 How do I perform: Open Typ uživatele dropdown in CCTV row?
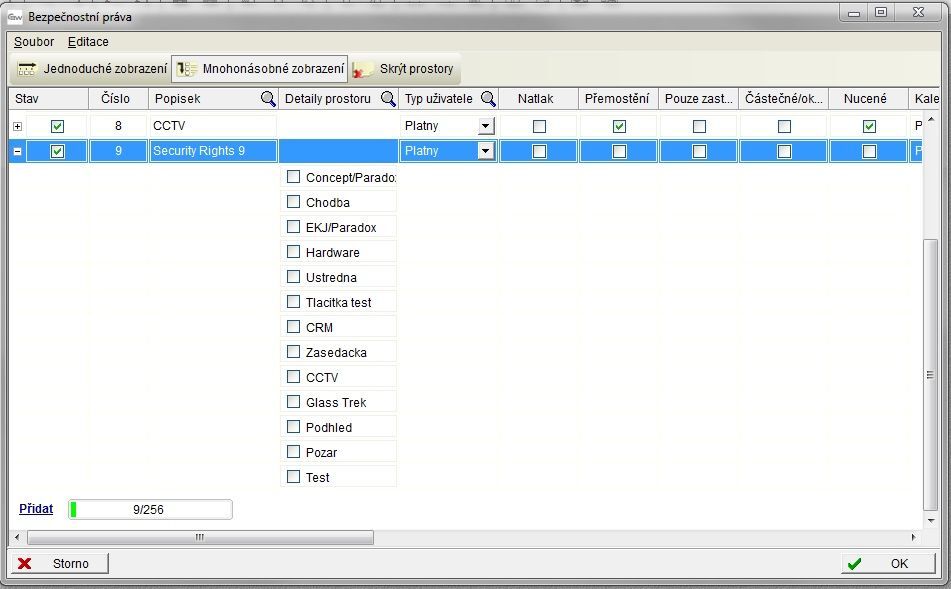[x=486, y=126]
